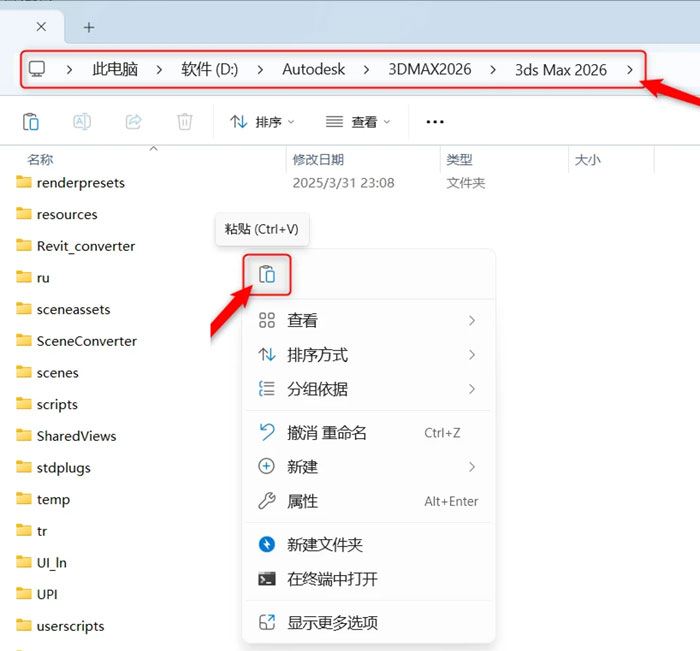This screenshot has width=700, height=651.
Task: Expand the chevron before 此电脑 in the address bar
Action: point(69,70)
